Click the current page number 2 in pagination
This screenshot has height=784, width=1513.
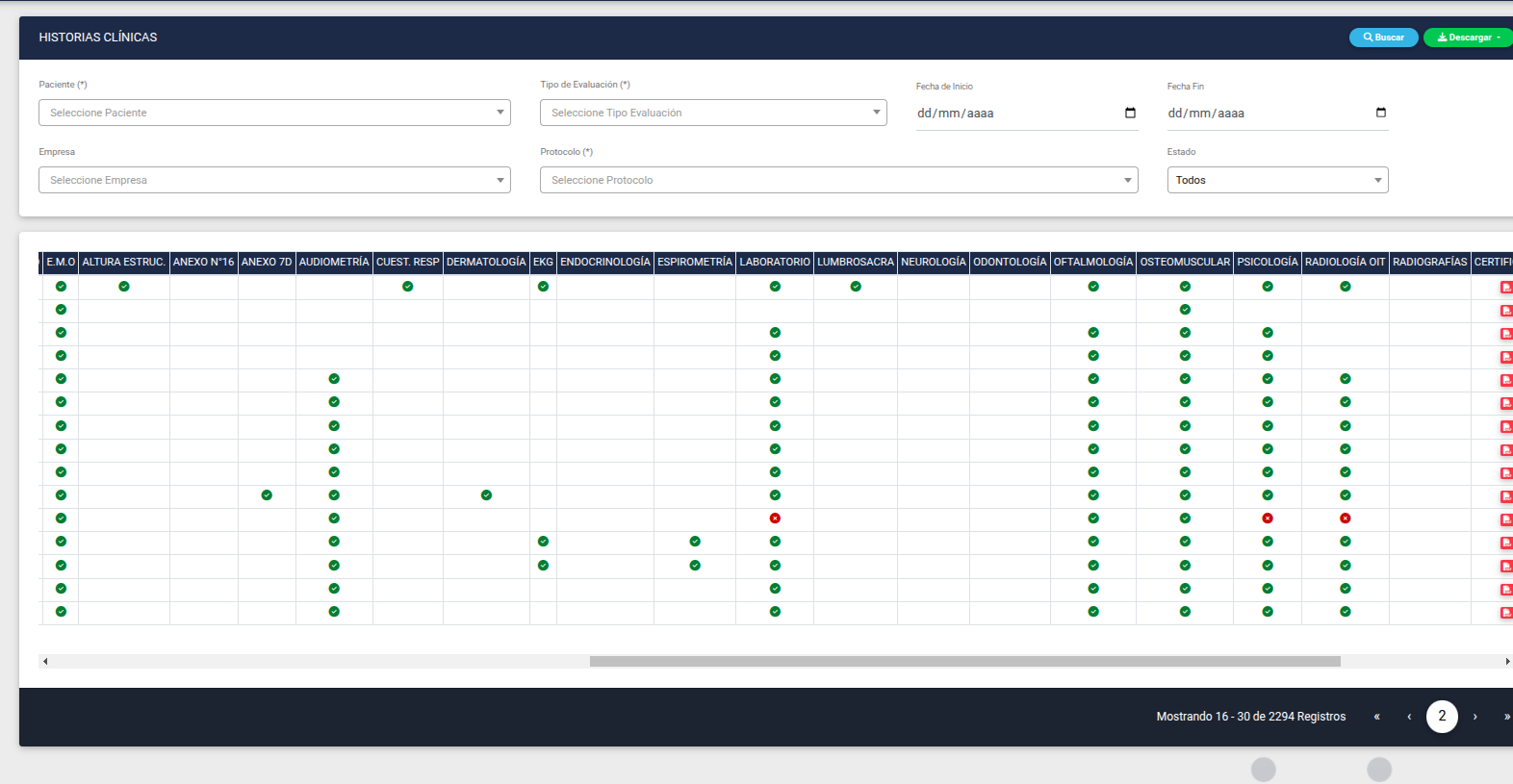click(x=1442, y=717)
